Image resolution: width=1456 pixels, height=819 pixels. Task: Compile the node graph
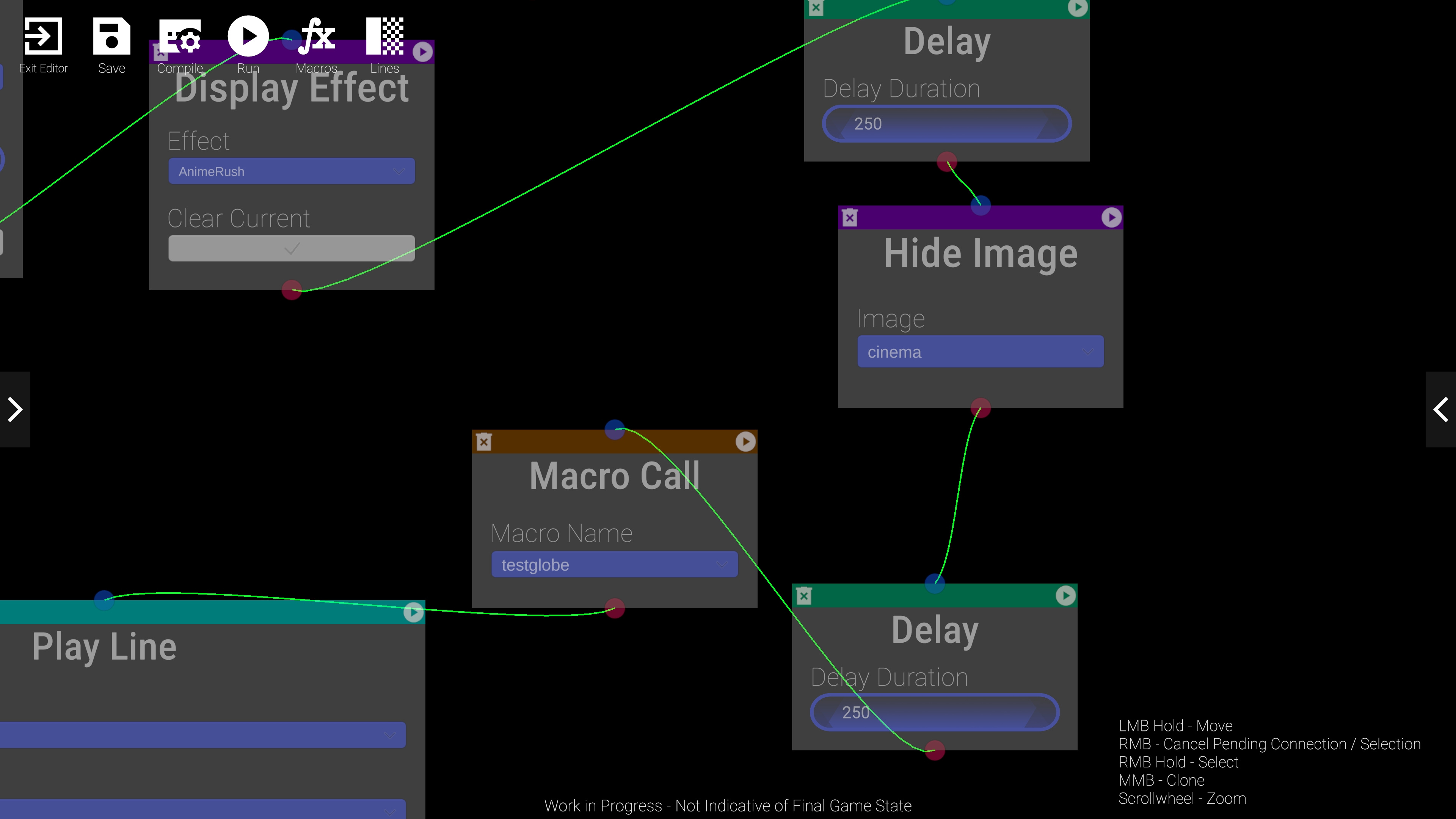(x=180, y=36)
